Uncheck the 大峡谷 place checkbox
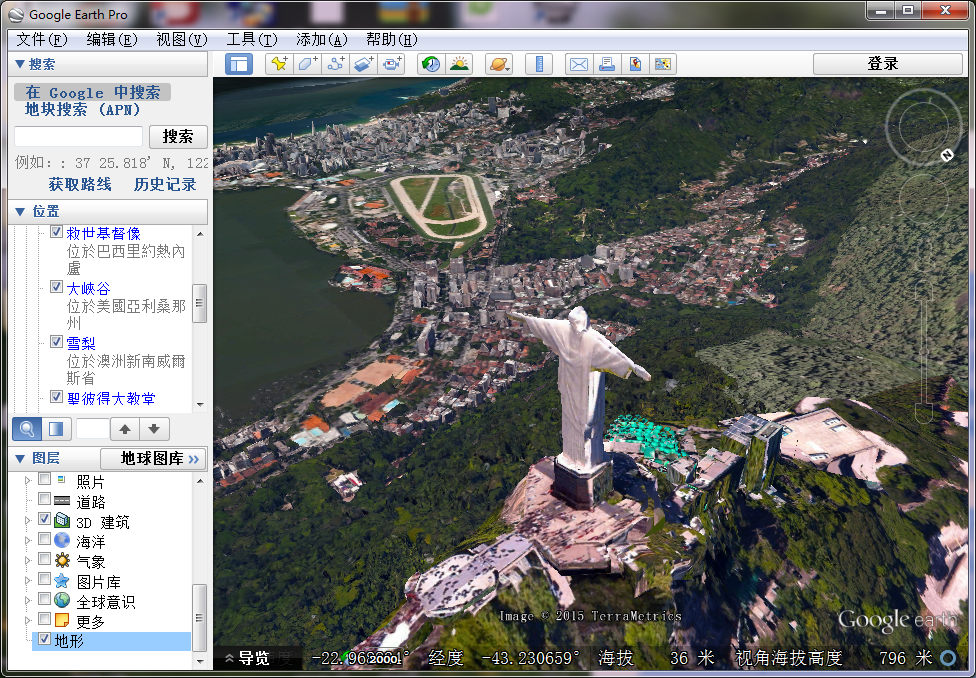976x678 pixels. point(56,286)
